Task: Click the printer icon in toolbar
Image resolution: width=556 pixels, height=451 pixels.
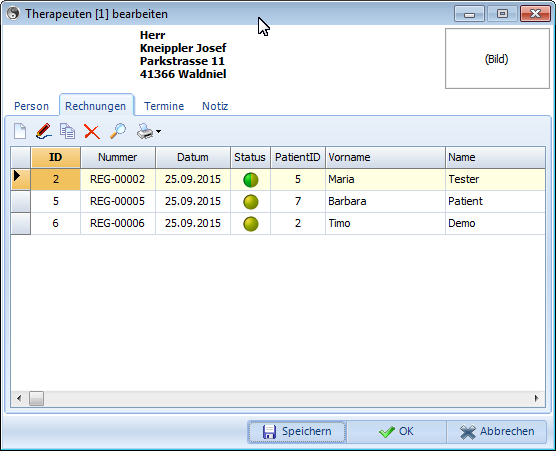Action: [145, 131]
